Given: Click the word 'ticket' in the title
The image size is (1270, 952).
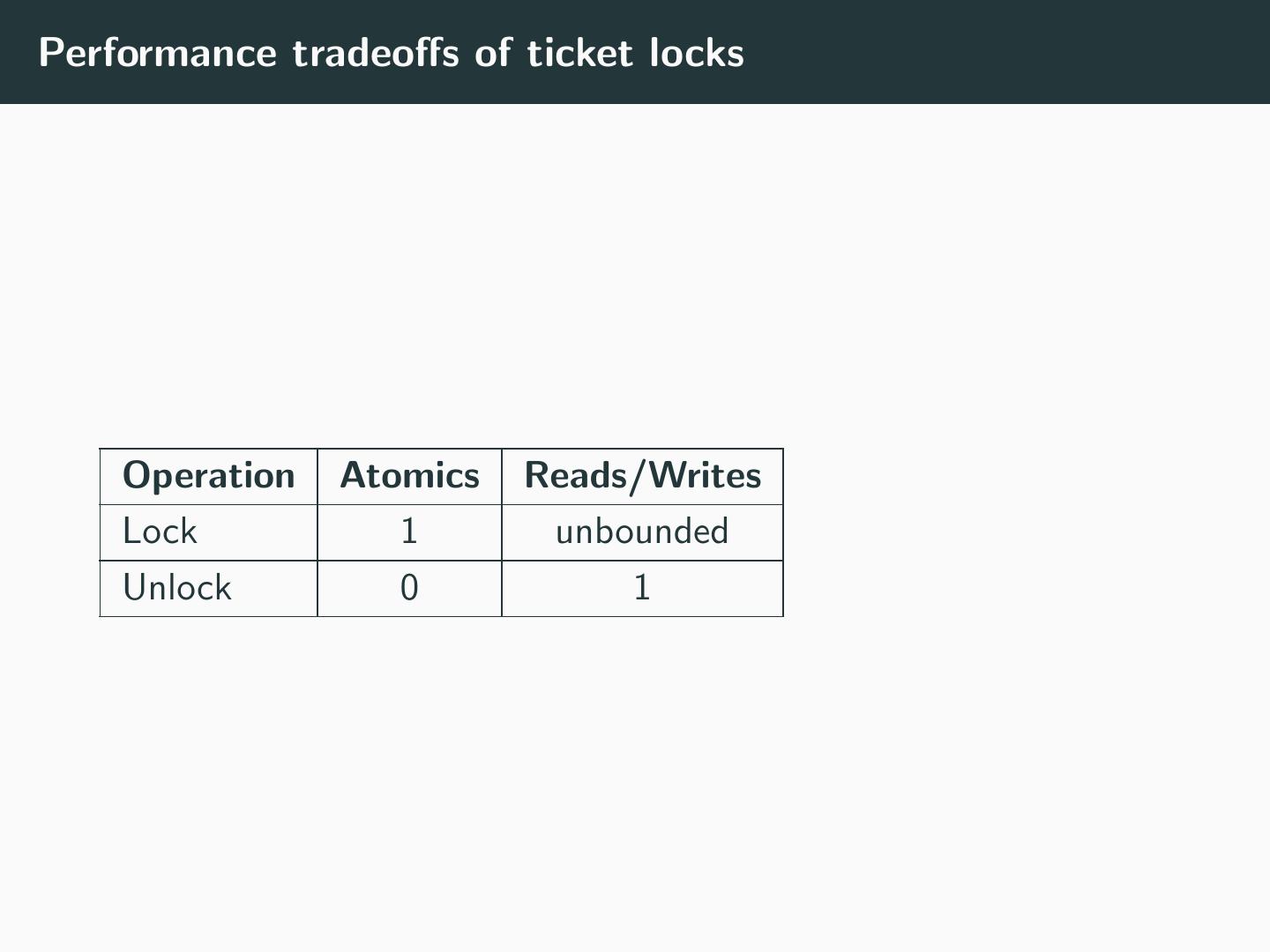Looking at the screenshot, I should click(579, 53).
